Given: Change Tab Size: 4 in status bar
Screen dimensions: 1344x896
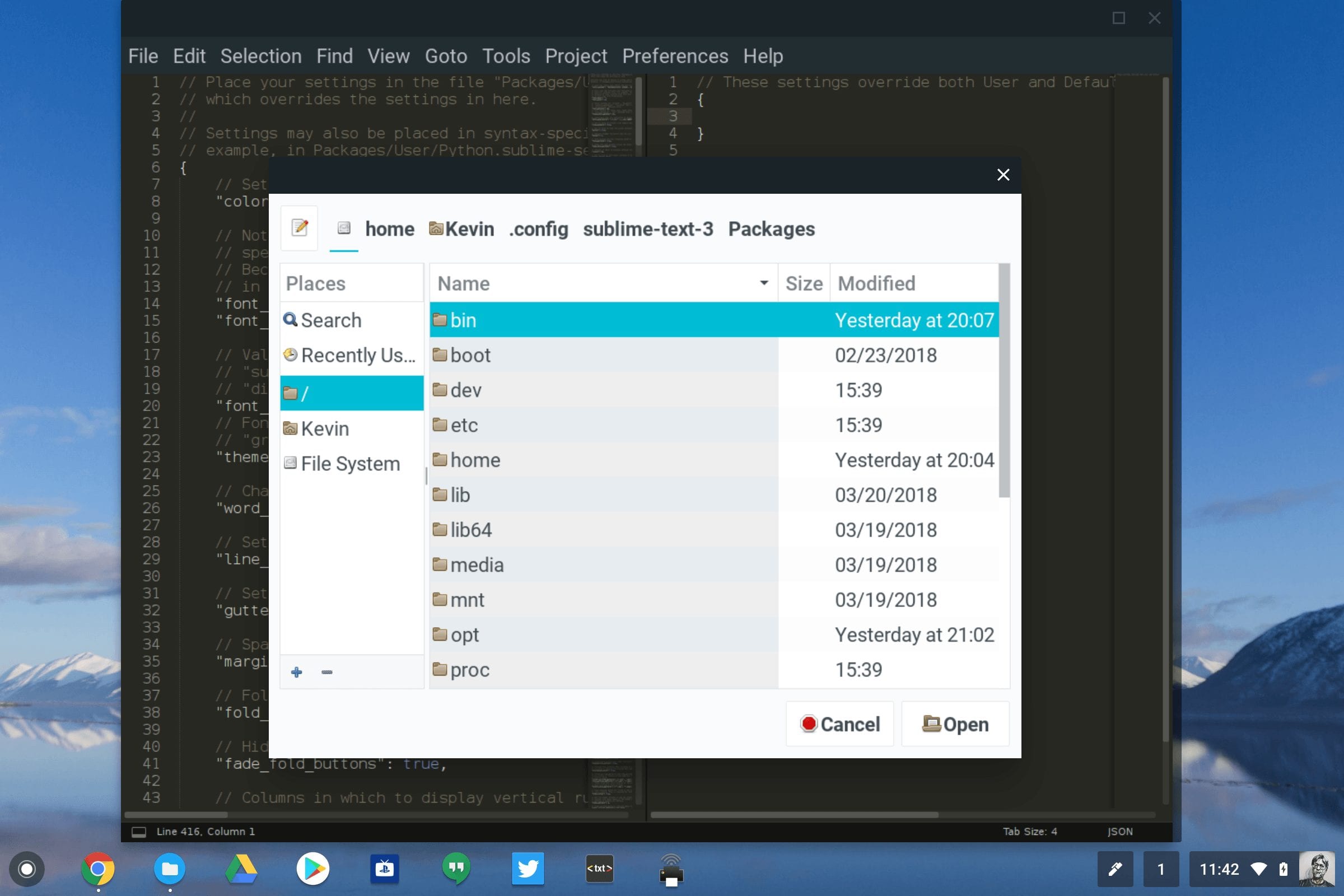Looking at the screenshot, I should pos(1030,832).
